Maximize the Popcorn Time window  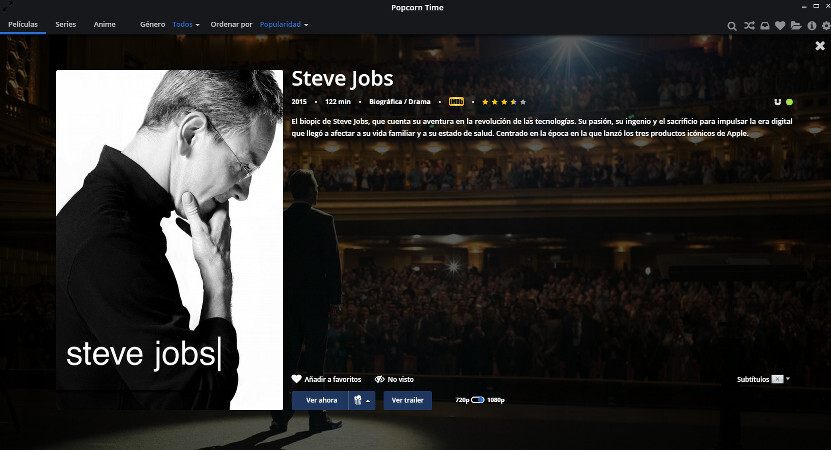[816, 6]
